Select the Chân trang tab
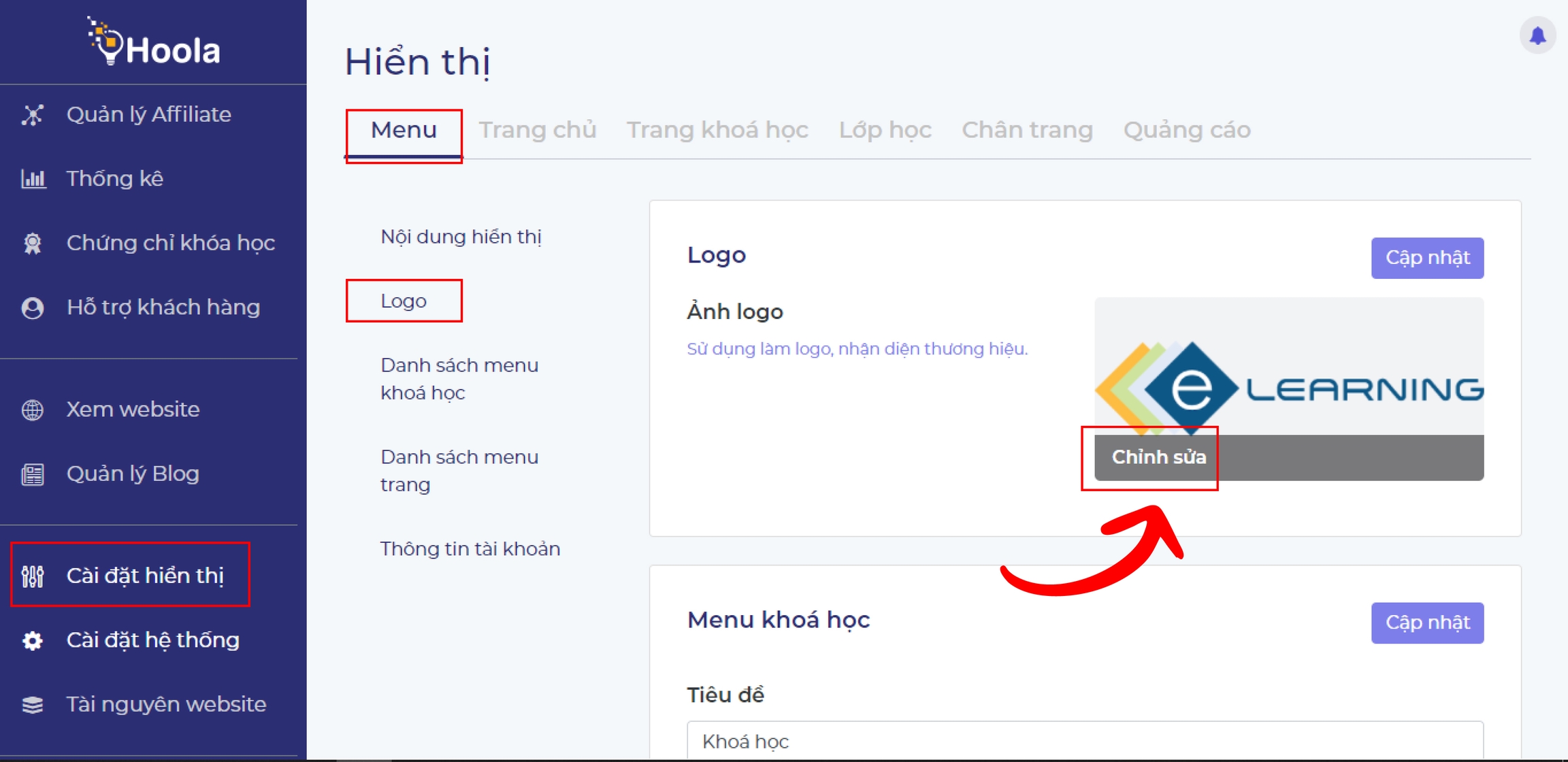Image resolution: width=1568 pixels, height=762 pixels. tap(1027, 130)
